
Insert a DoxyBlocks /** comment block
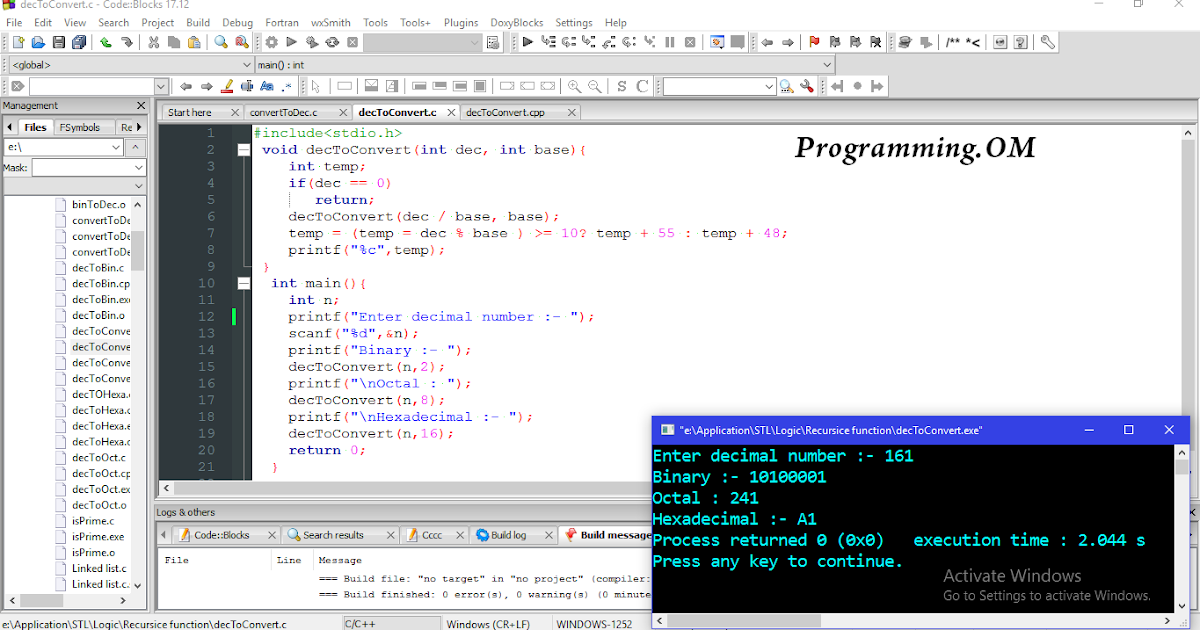click(952, 42)
